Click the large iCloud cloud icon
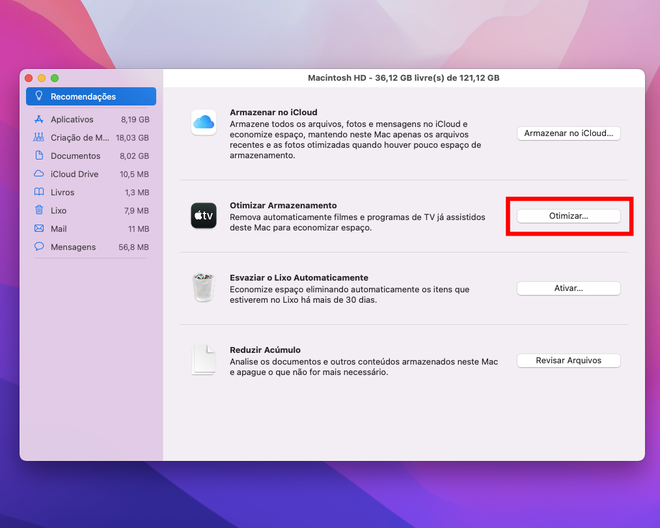This screenshot has width=660, height=528. tap(204, 123)
